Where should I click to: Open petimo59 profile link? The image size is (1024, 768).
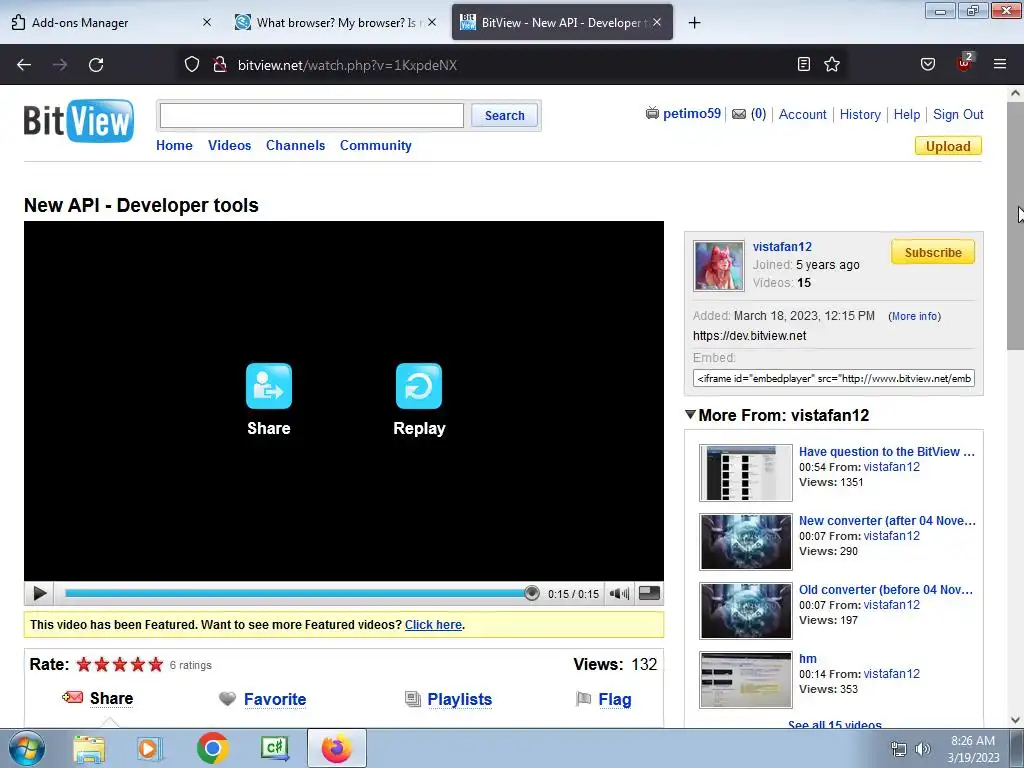pos(692,114)
